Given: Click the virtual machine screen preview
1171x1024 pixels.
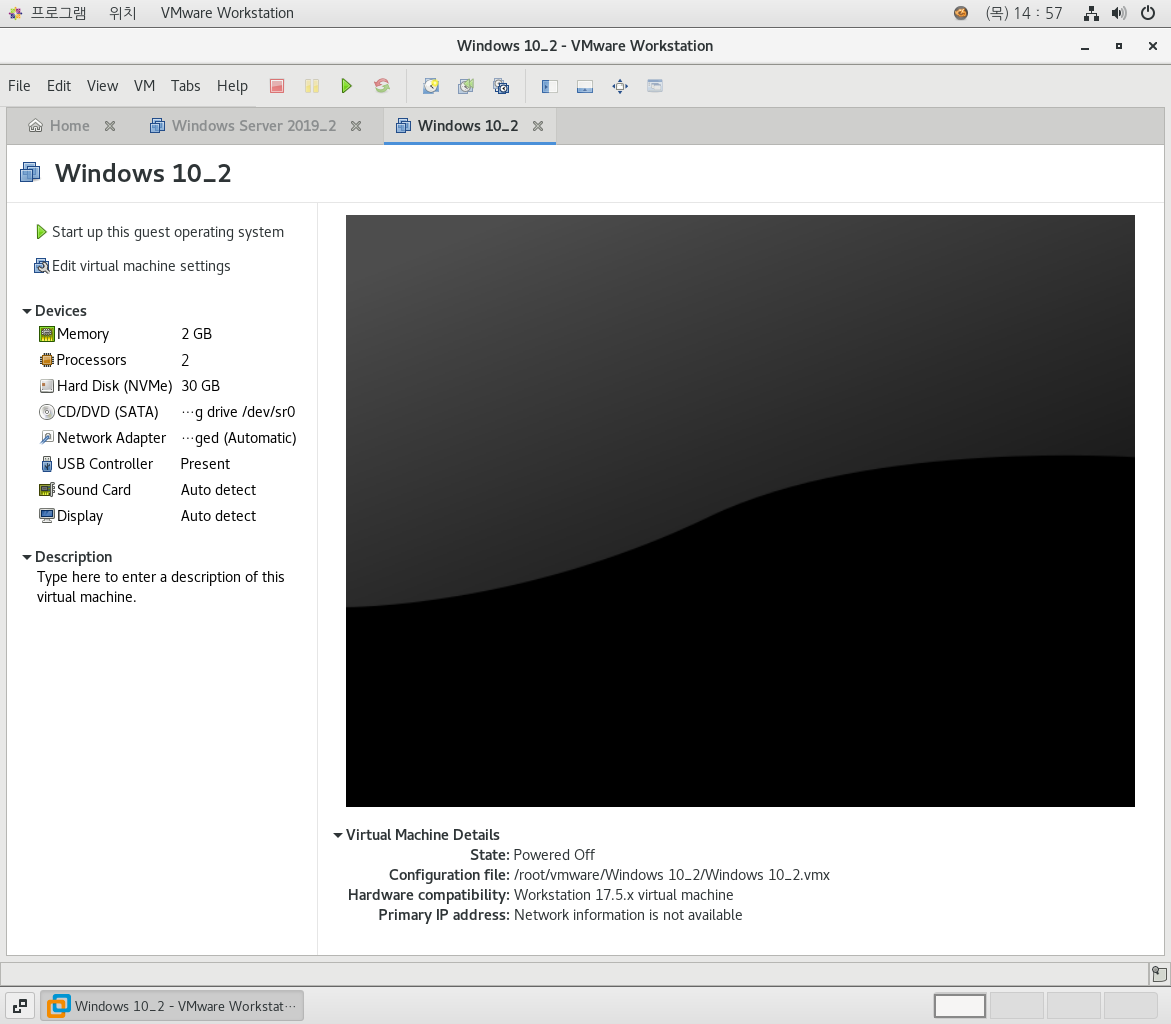Looking at the screenshot, I should click(740, 511).
